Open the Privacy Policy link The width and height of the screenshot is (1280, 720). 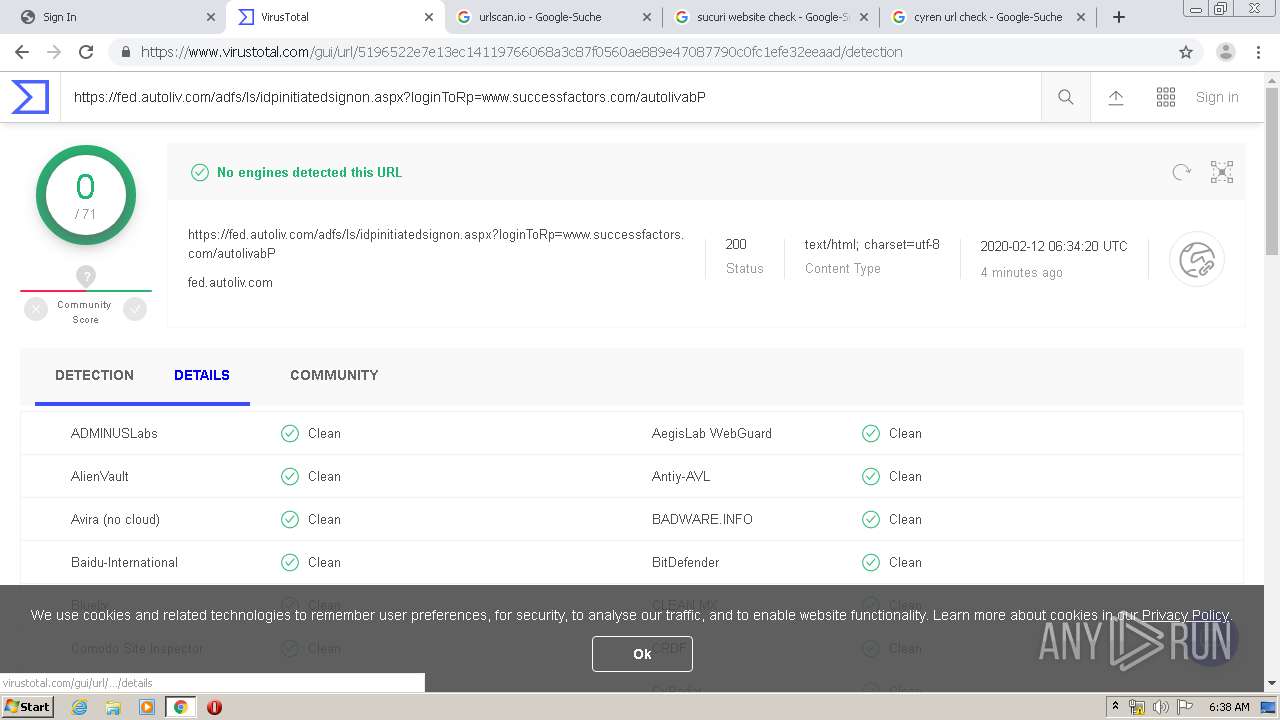[x=1185, y=615]
